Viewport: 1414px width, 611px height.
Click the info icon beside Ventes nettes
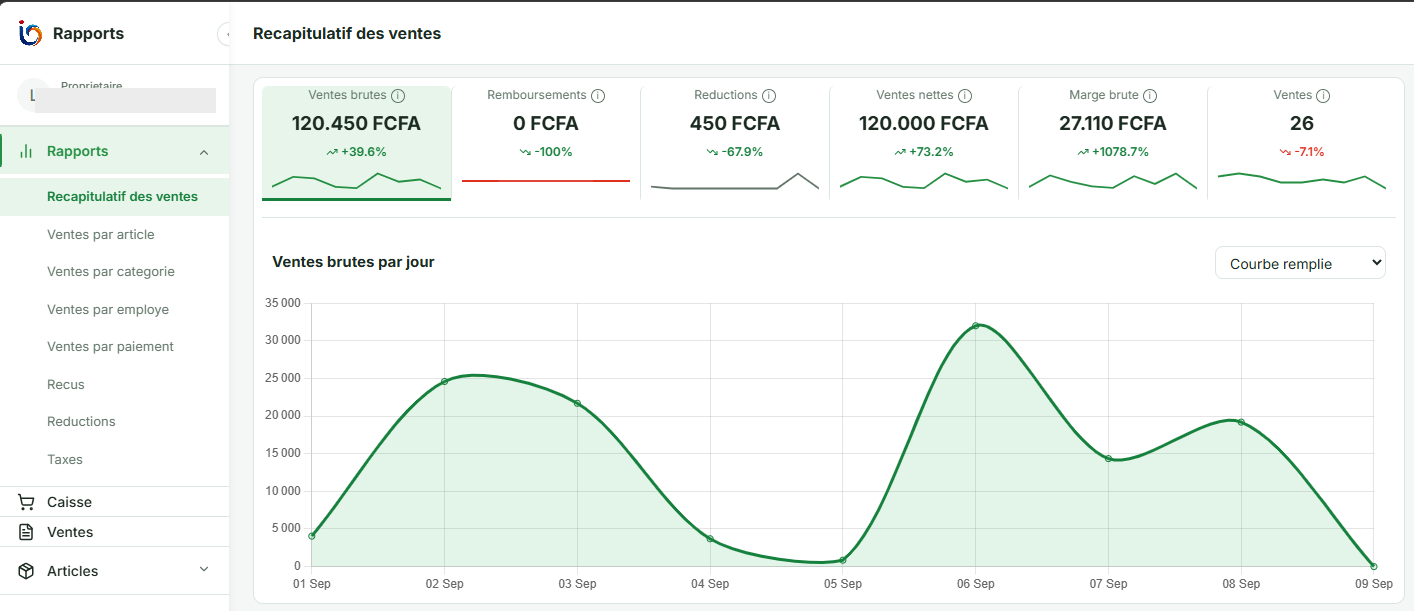click(965, 96)
